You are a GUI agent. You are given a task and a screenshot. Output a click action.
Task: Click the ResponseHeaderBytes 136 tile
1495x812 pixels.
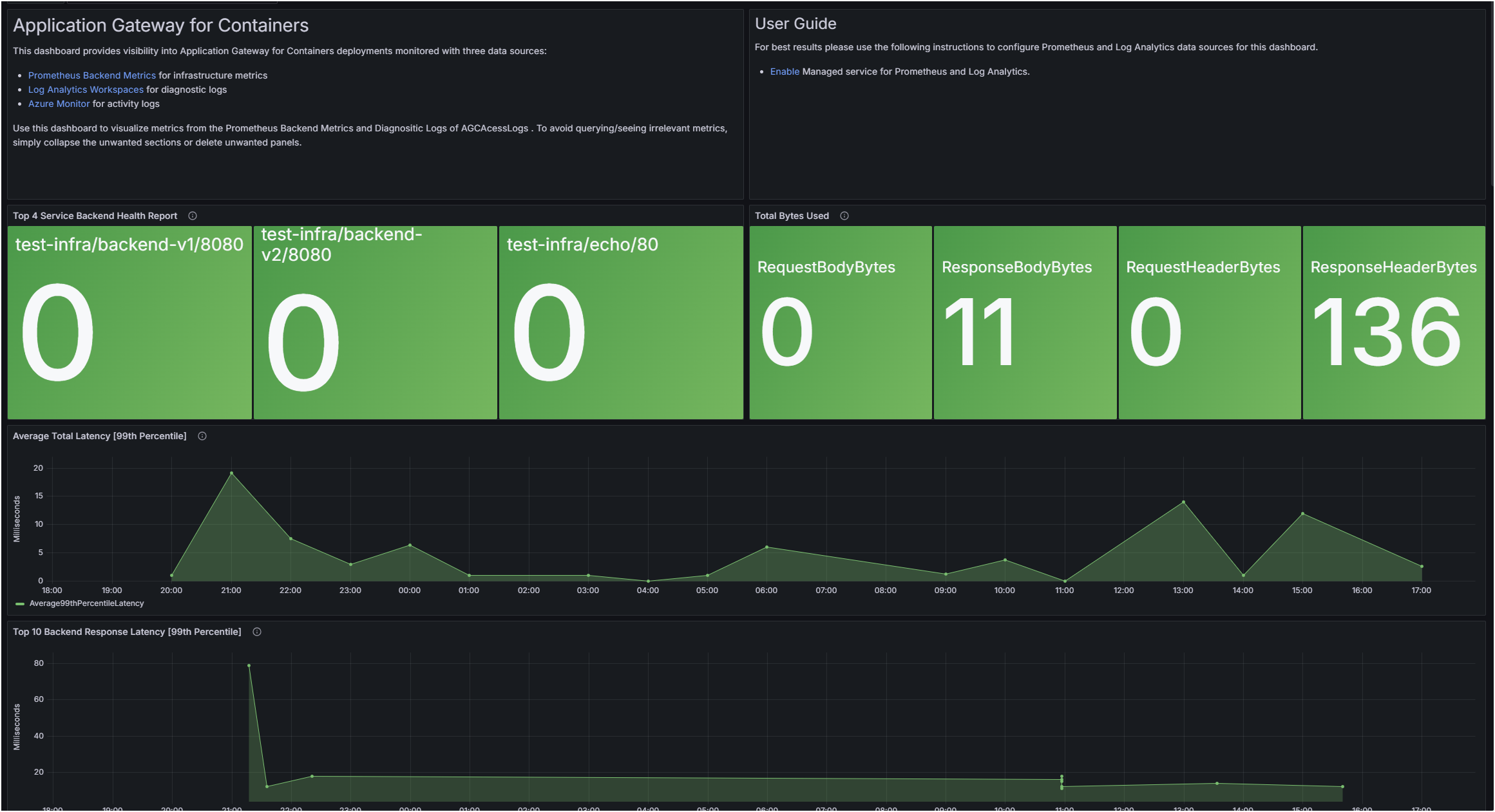pos(1393,322)
